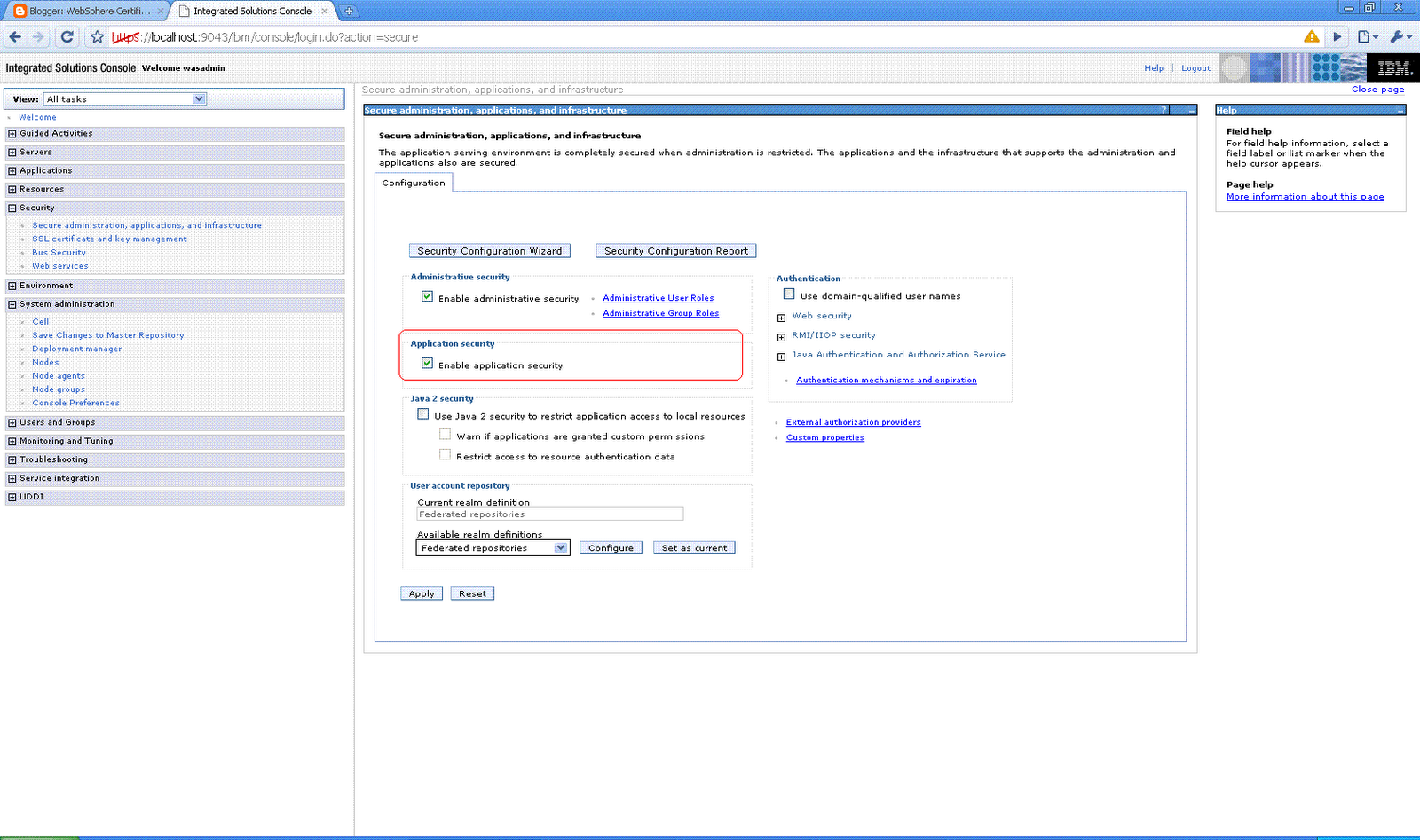The height and width of the screenshot is (840, 1420).
Task: Expand Guided Activities in navigation tree
Action: (12, 134)
